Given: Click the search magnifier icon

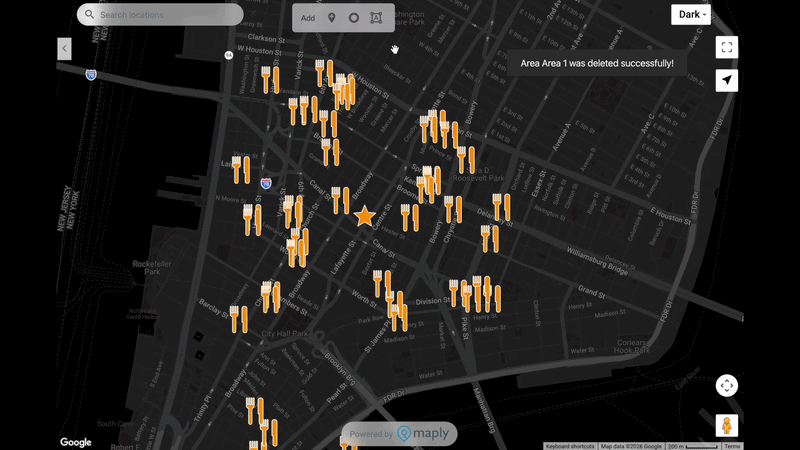Looking at the screenshot, I should (x=90, y=15).
